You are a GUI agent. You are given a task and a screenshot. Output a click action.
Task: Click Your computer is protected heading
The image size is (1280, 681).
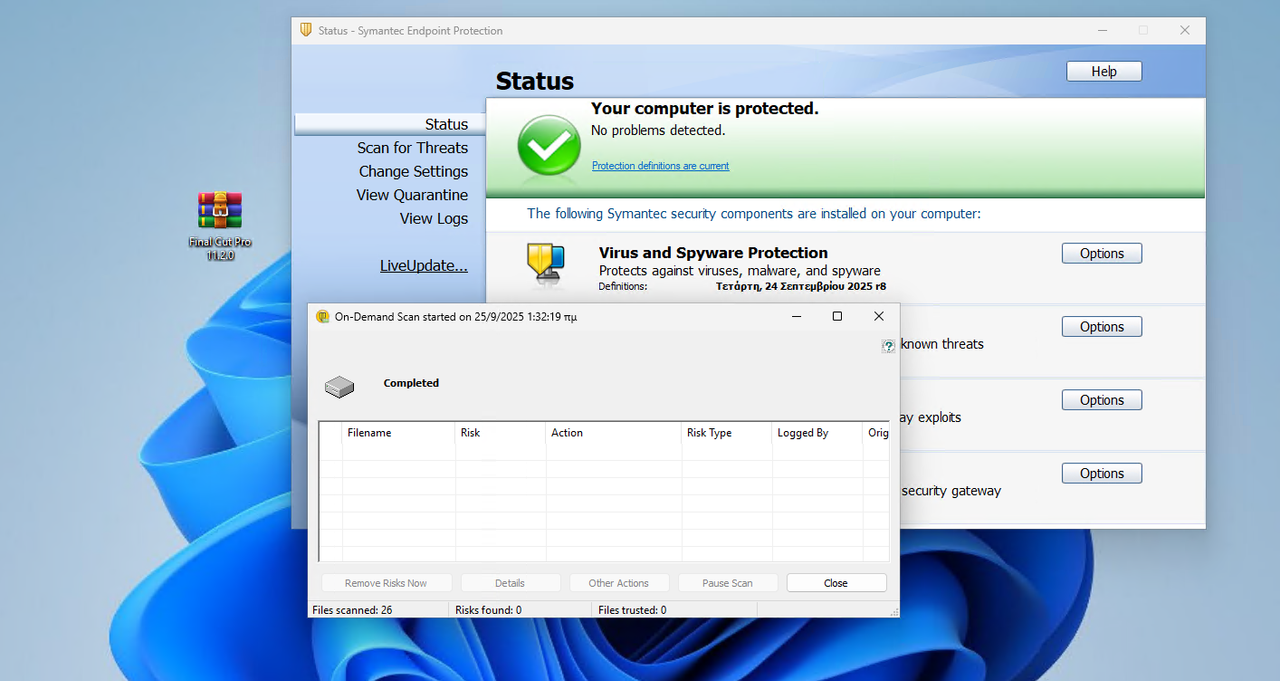pos(705,109)
